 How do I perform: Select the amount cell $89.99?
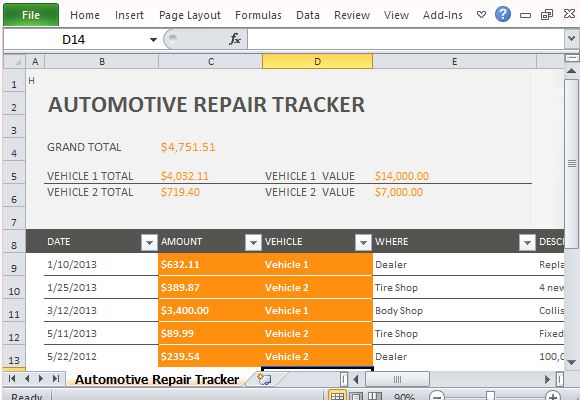[x=210, y=333]
